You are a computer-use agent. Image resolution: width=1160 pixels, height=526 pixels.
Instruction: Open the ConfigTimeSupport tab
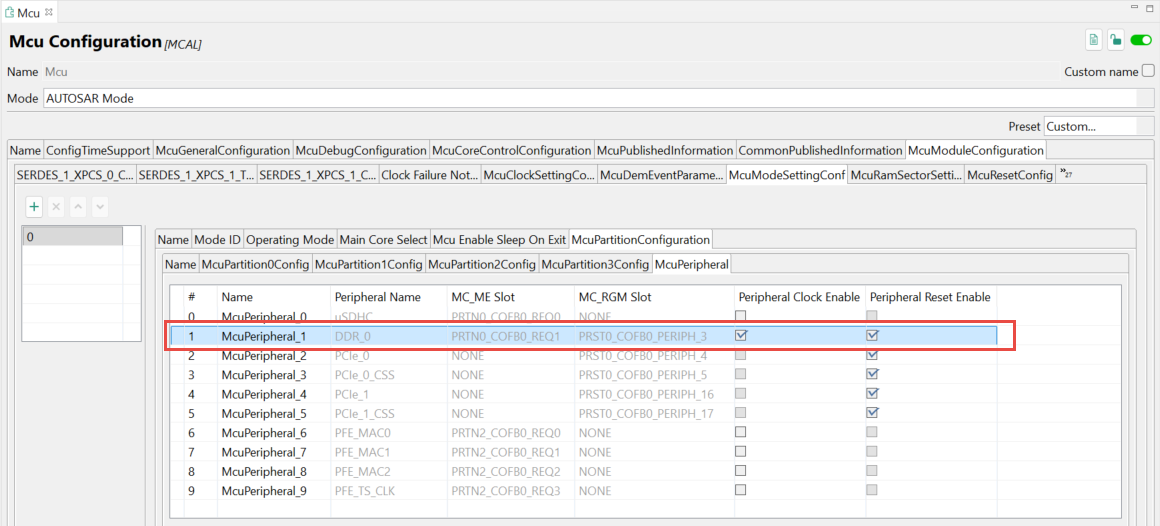(x=98, y=150)
